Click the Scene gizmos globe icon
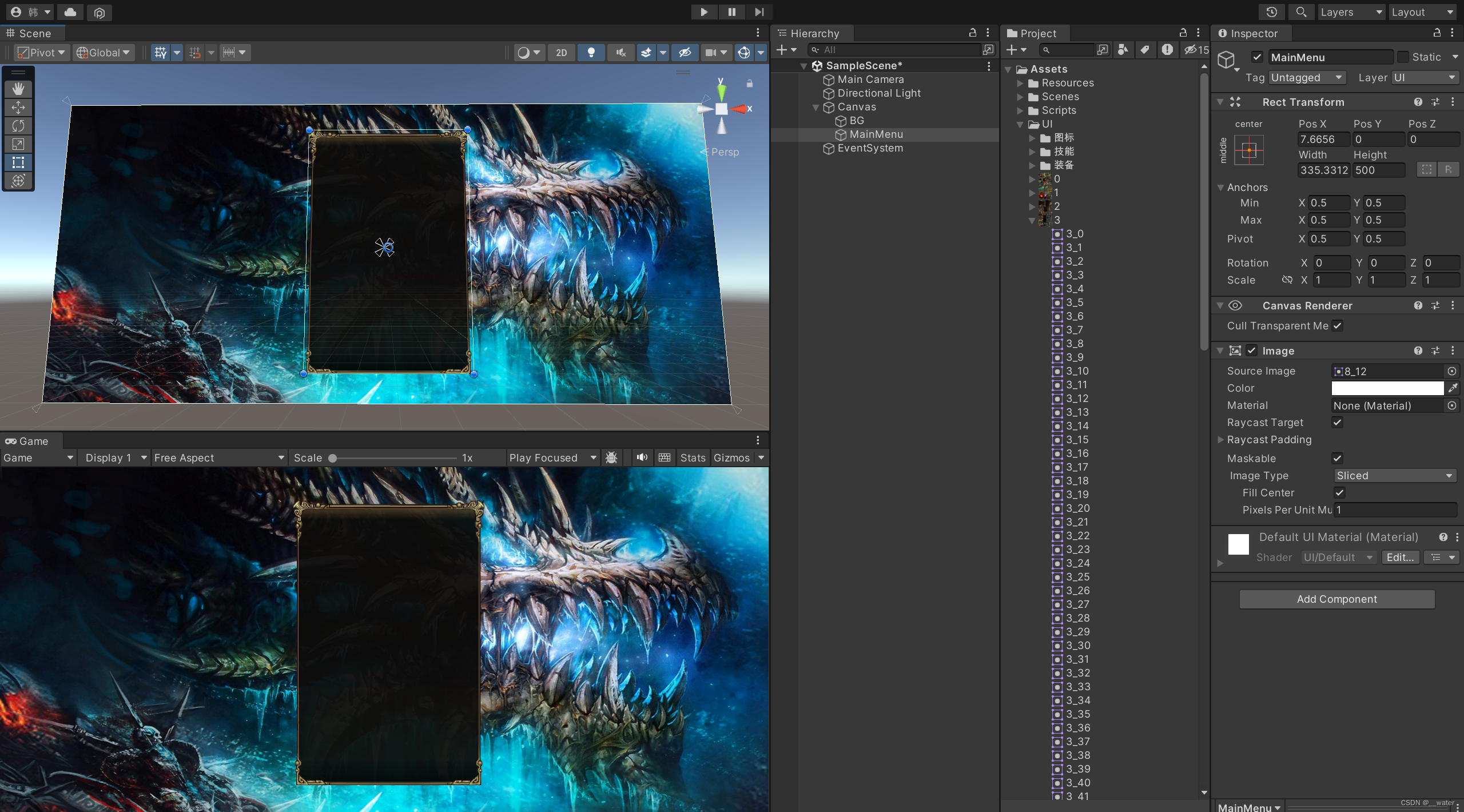1464x812 pixels. click(x=743, y=53)
